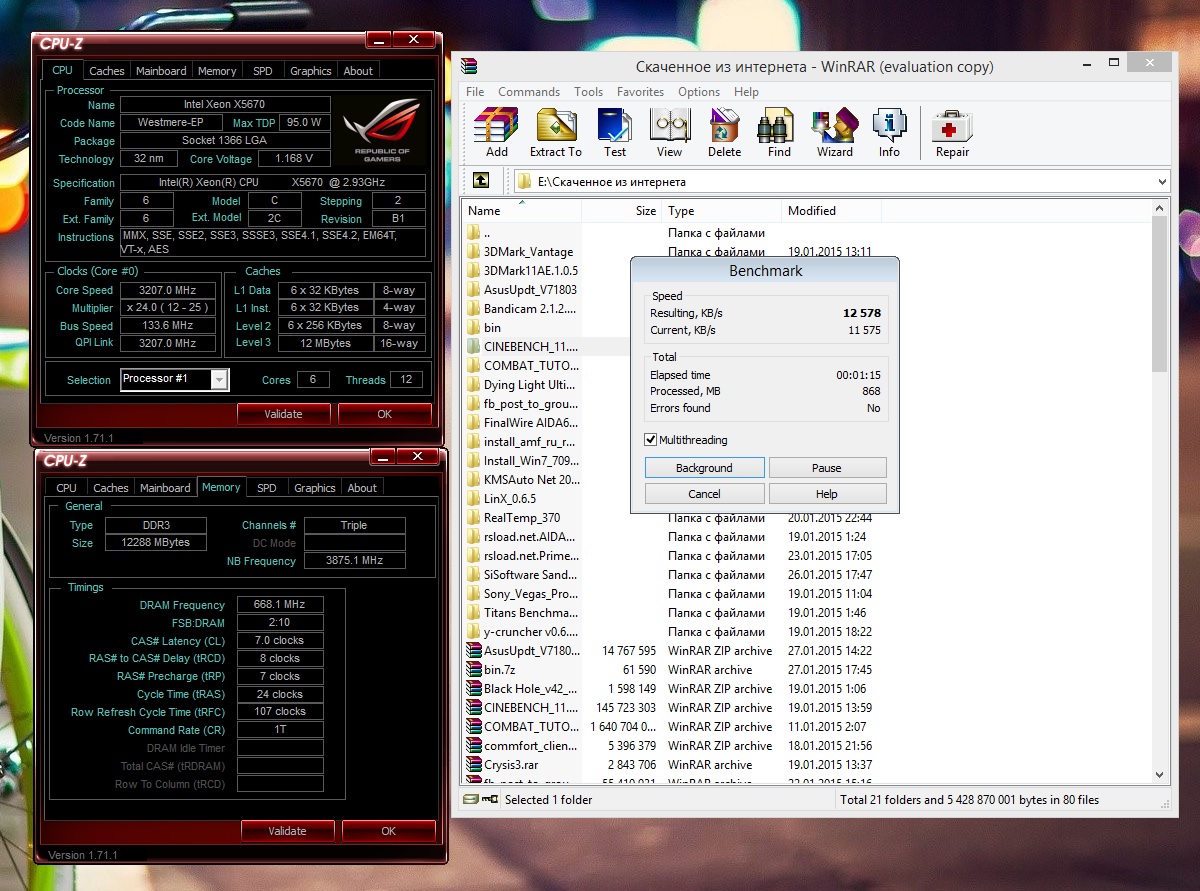The height and width of the screenshot is (891, 1200).
Task: Click the WinRAR title bar app icon
Action: pos(469,67)
